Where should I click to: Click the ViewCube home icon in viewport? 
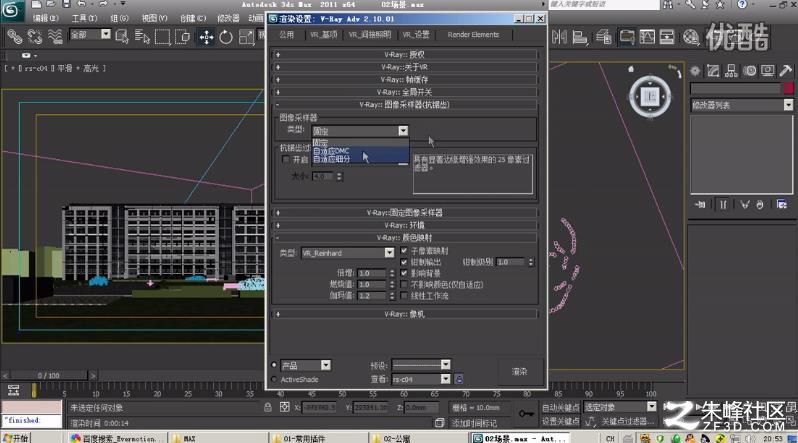click(x=631, y=69)
